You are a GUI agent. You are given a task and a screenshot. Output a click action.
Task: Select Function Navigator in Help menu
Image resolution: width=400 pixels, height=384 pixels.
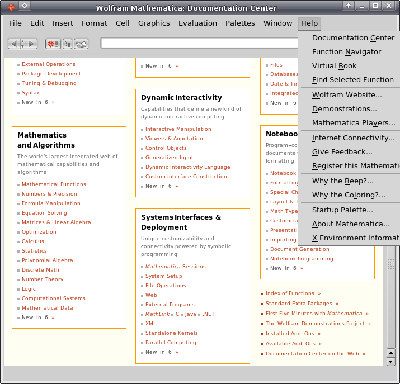[350, 52]
